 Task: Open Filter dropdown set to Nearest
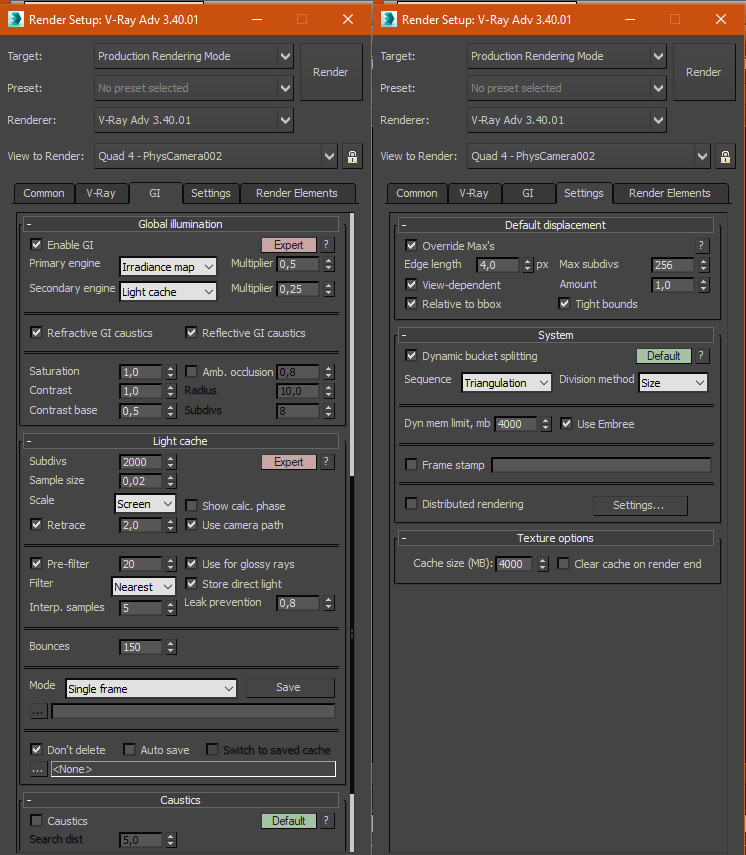[x=143, y=587]
